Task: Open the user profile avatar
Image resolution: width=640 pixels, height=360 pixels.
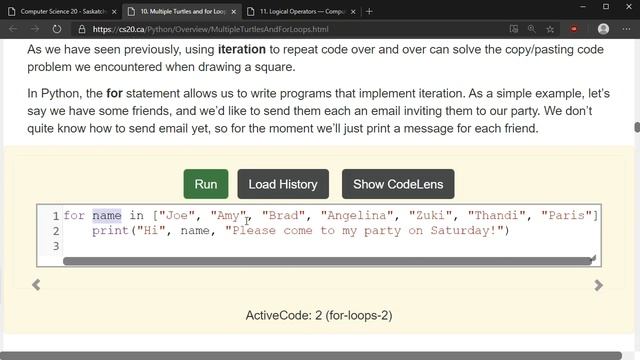Action: click(603, 29)
